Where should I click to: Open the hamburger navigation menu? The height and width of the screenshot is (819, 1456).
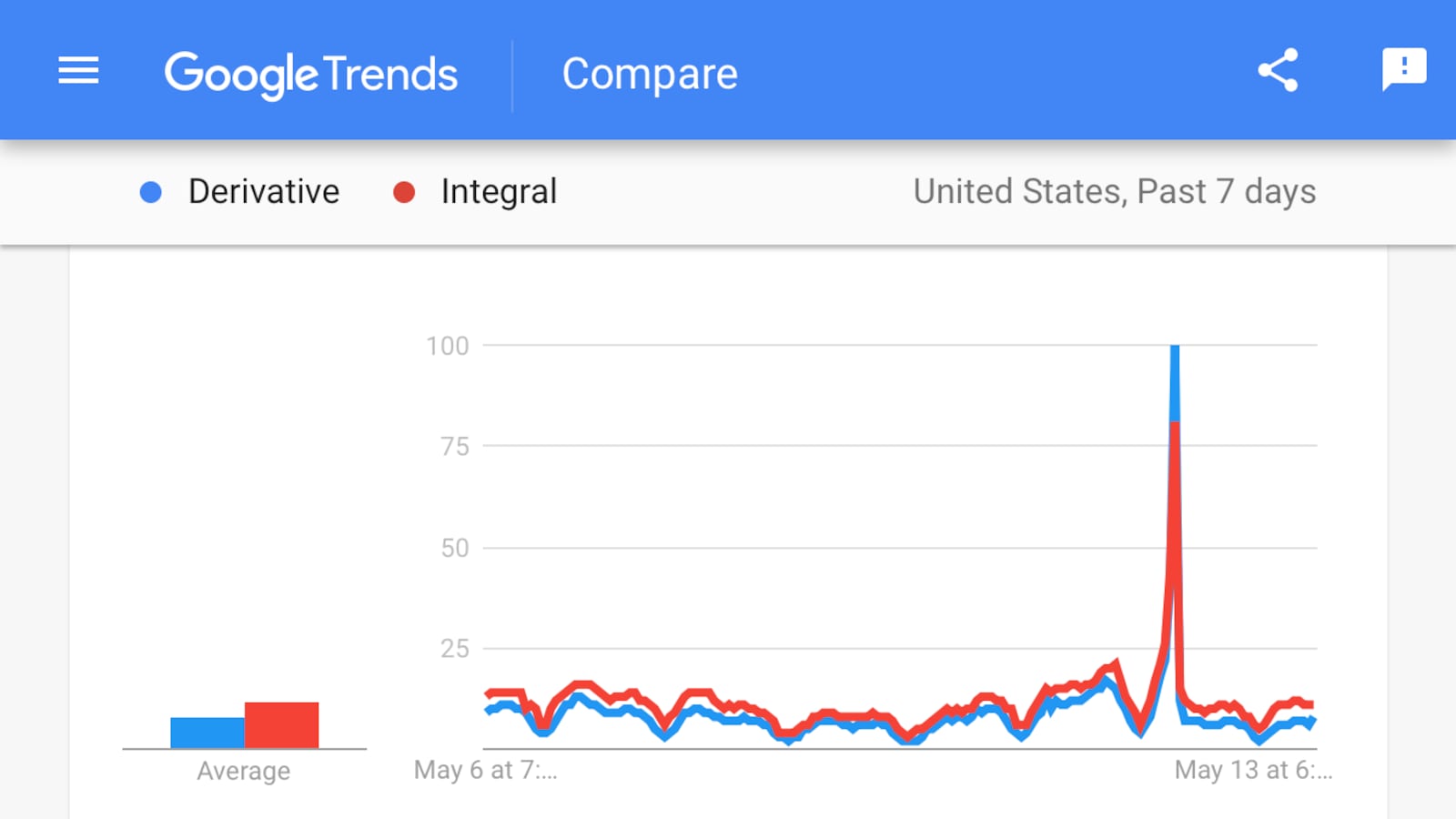coord(78,71)
